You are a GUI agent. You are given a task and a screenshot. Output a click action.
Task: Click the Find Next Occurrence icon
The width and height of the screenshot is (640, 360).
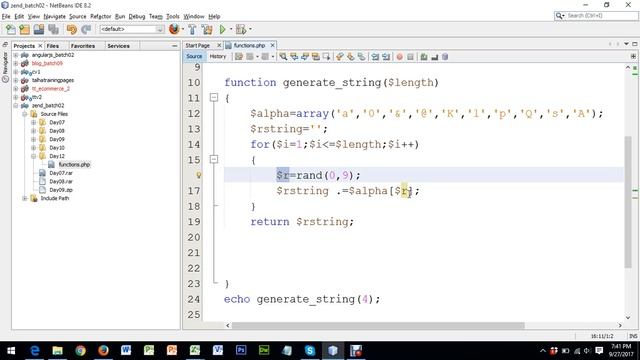coord(305,57)
